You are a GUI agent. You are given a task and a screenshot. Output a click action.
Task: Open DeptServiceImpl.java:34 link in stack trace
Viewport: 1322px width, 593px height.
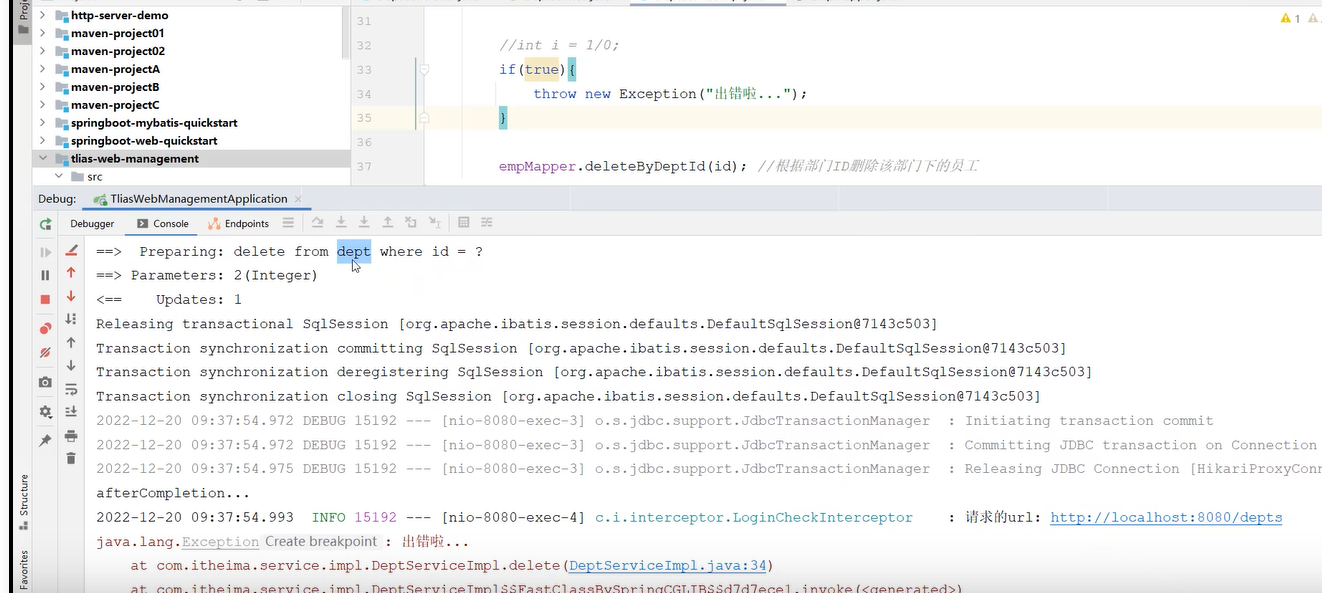[665, 565]
